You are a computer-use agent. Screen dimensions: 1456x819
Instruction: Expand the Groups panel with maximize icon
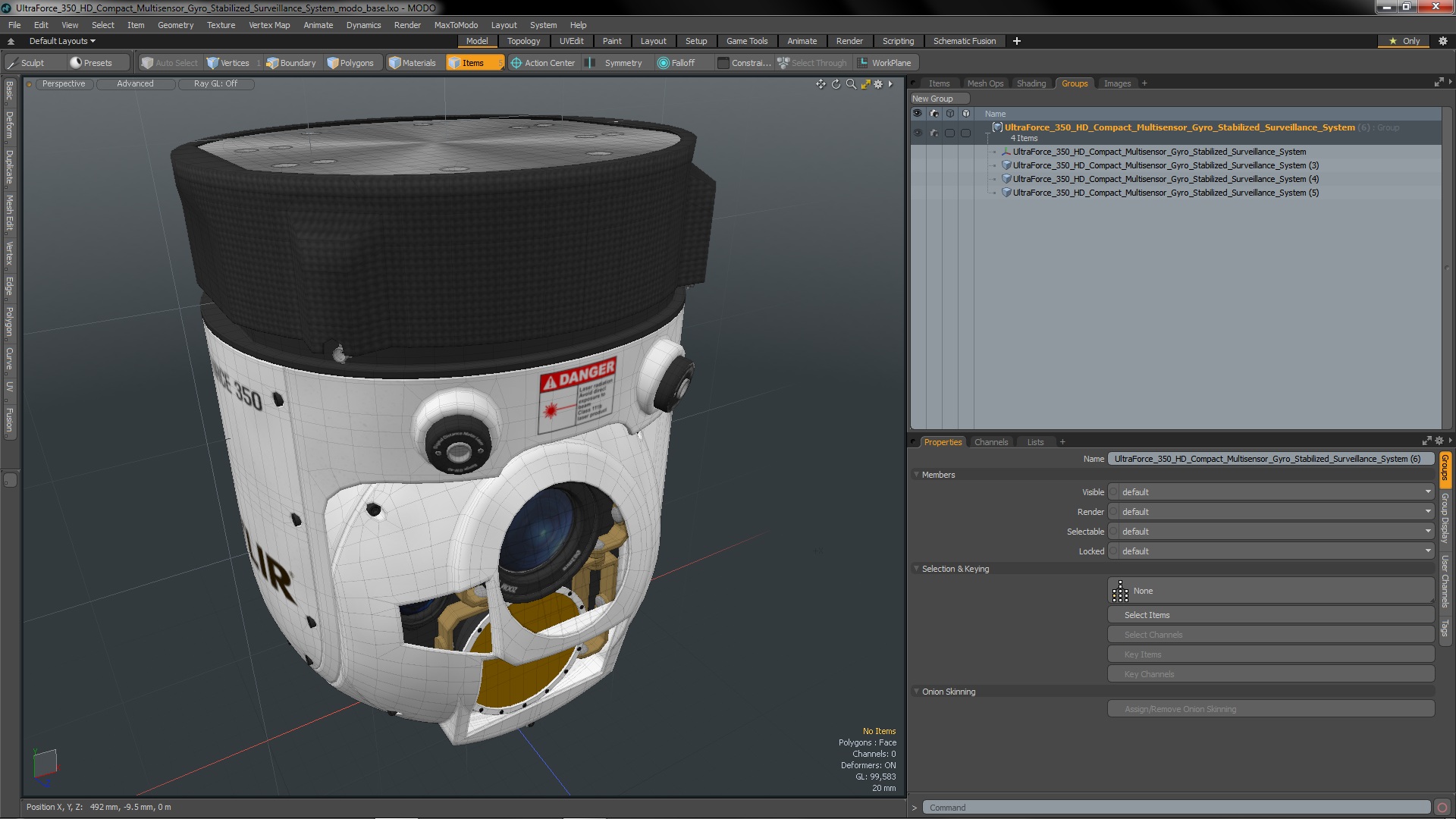click(x=1439, y=83)
